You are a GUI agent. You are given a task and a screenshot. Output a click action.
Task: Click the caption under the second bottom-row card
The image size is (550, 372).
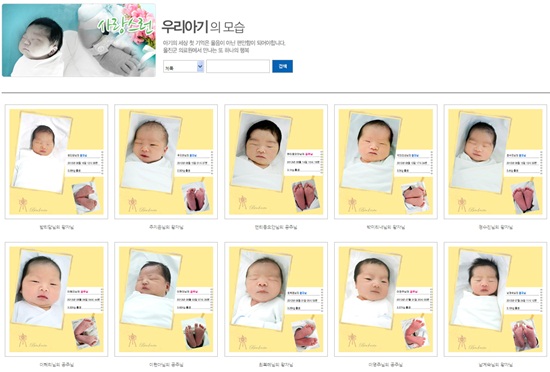(166, 365)
